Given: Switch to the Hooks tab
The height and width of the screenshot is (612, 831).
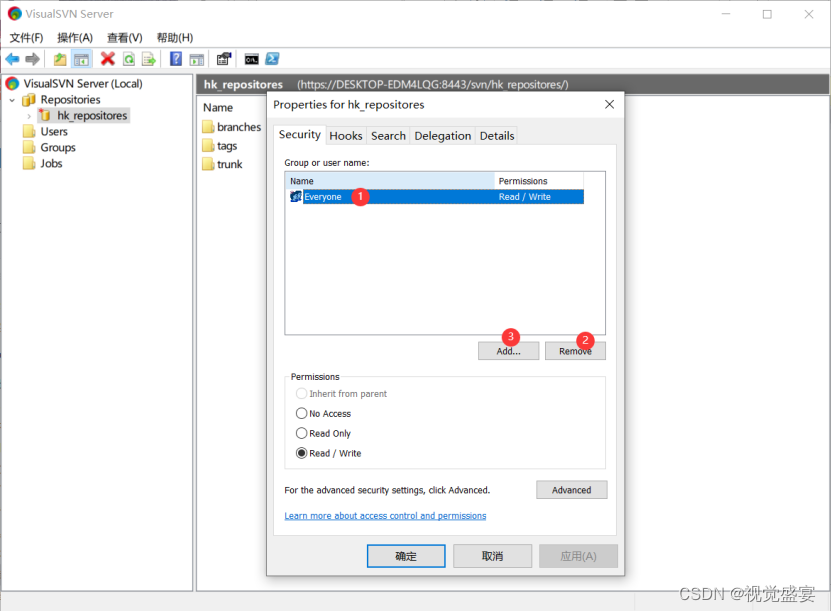Looking at the screenshot, I should (346, 136).
